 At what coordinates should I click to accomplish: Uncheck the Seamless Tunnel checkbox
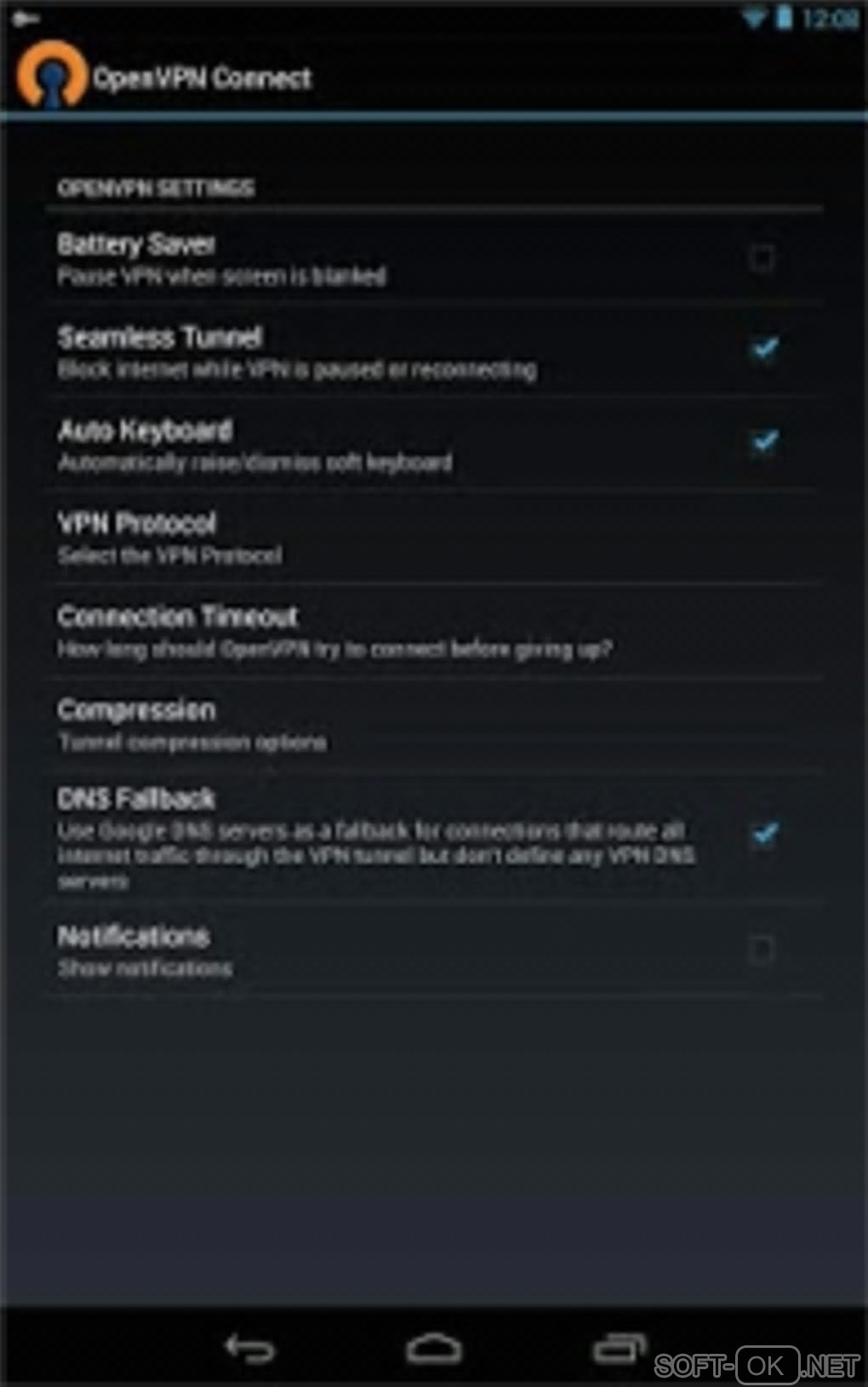tap(764, 349)
